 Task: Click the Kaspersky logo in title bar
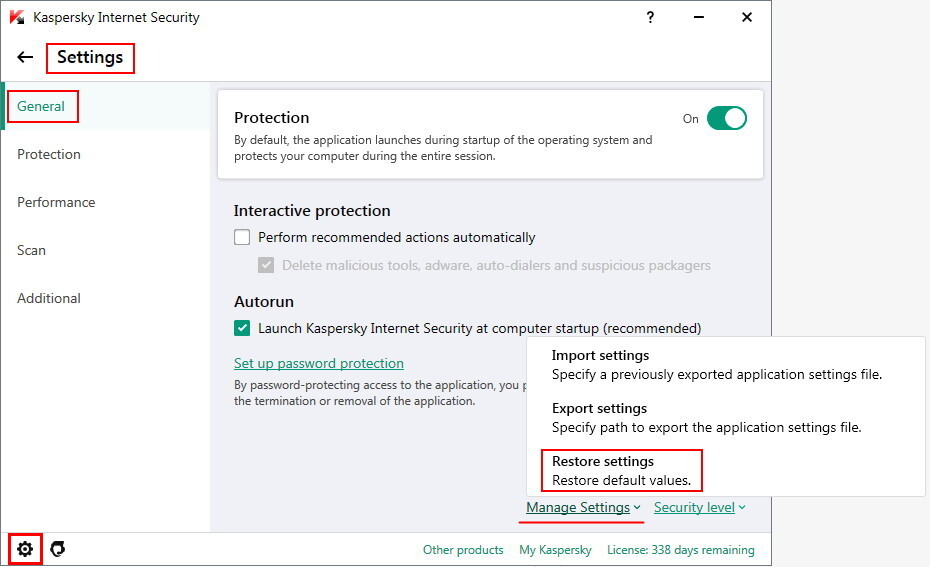click(x=17, y=17)
